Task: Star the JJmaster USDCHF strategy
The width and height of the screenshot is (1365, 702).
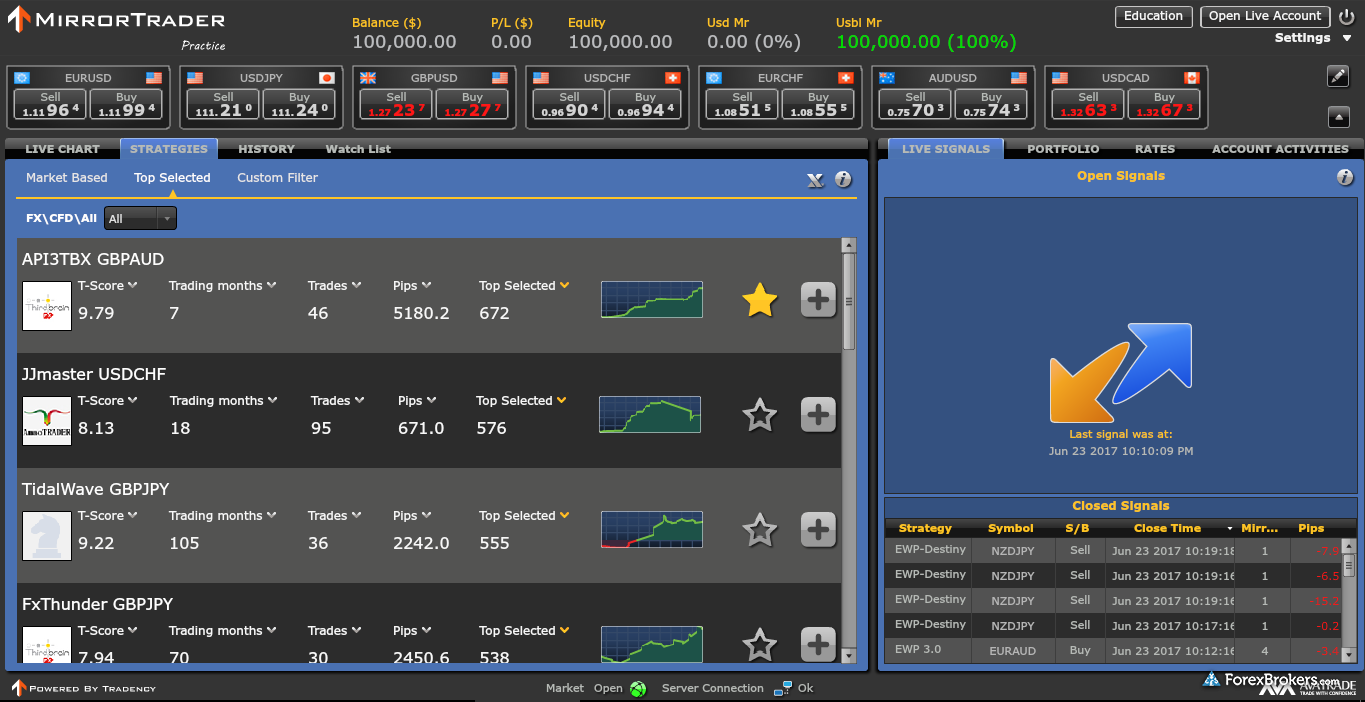Action: (760, 415)
